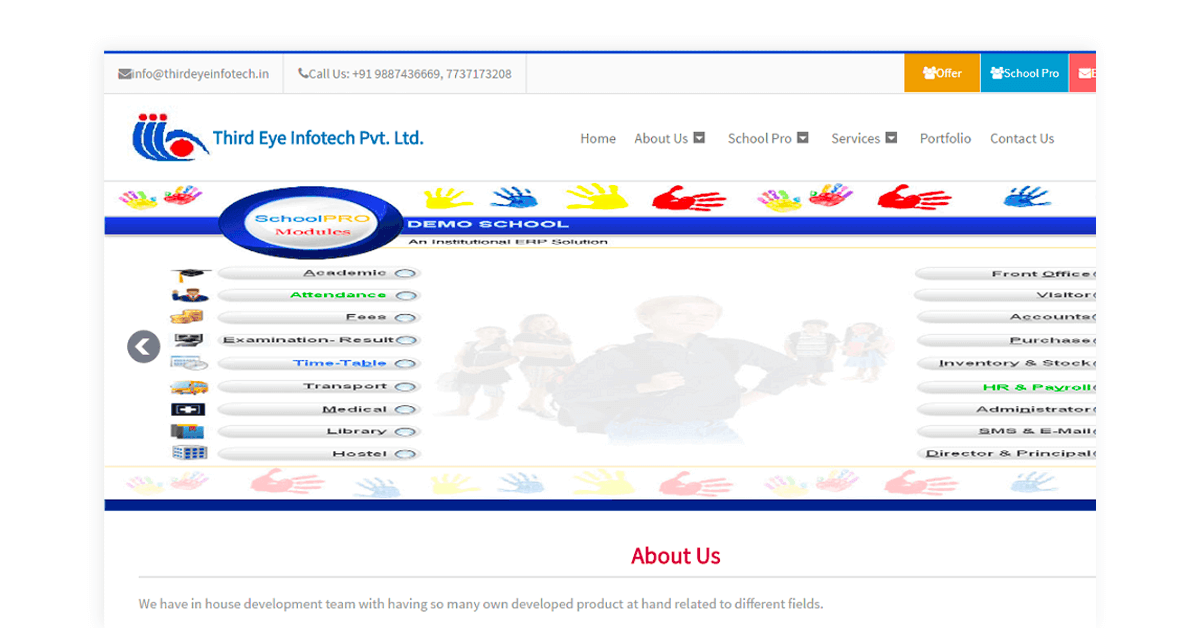The height and width of the screenshot is (628, 1200).
Task: Click the Accounts module label
Action: [1050, 317]
